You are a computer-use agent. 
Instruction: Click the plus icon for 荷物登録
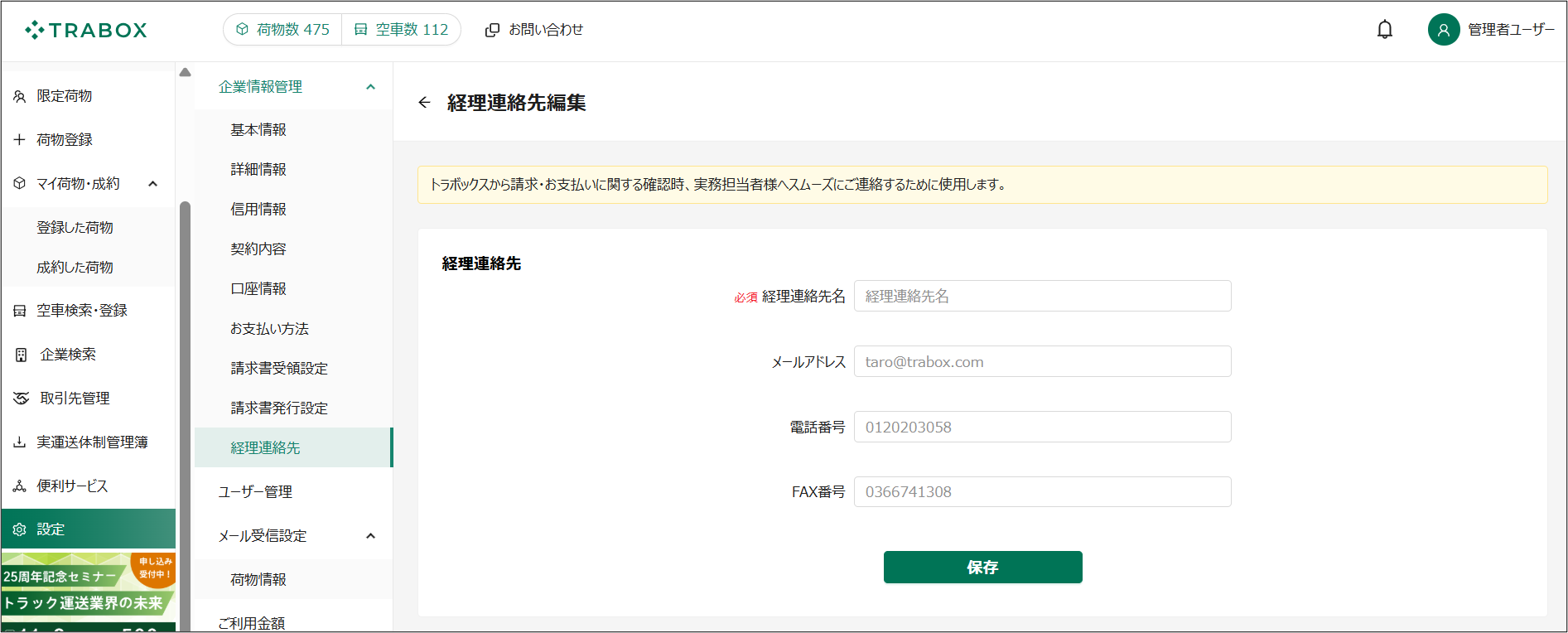[20, 139]
